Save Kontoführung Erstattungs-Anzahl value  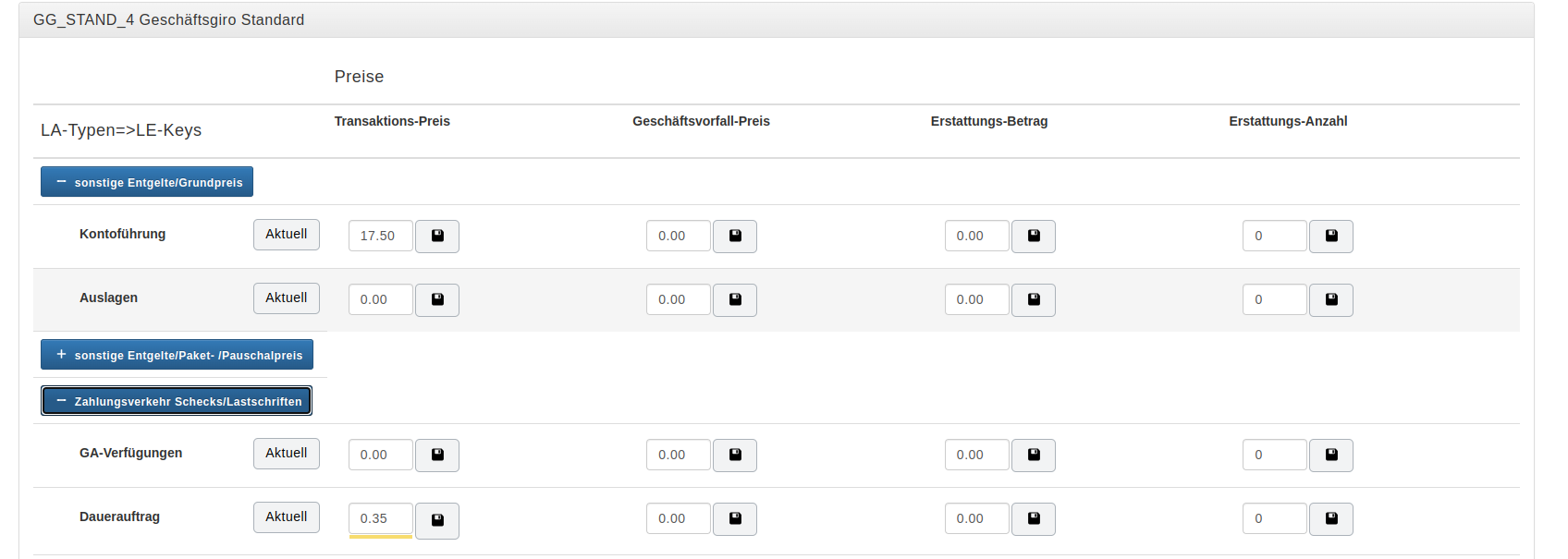1331,237
